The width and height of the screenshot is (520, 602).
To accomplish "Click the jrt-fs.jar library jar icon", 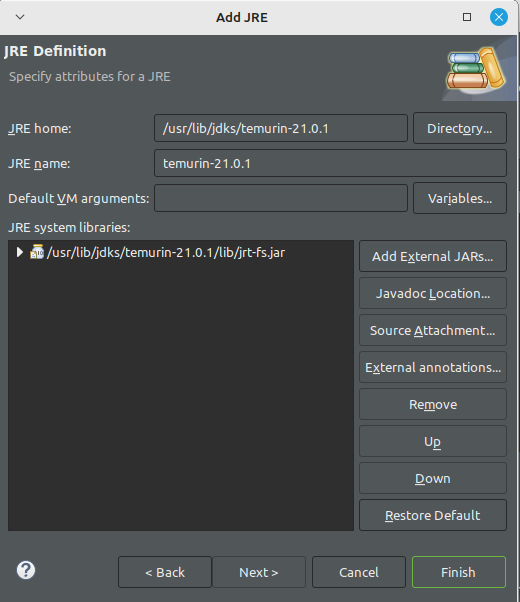I will coord(37,252).
